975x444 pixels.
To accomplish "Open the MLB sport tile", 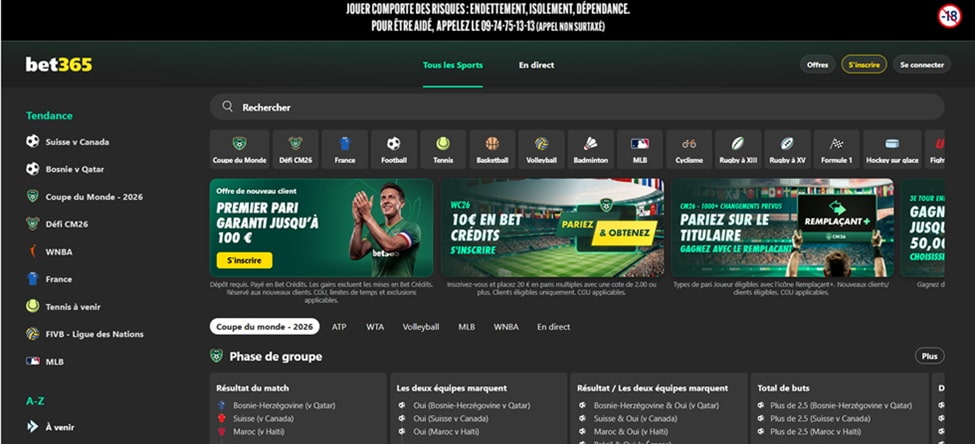I will point(640,149).
